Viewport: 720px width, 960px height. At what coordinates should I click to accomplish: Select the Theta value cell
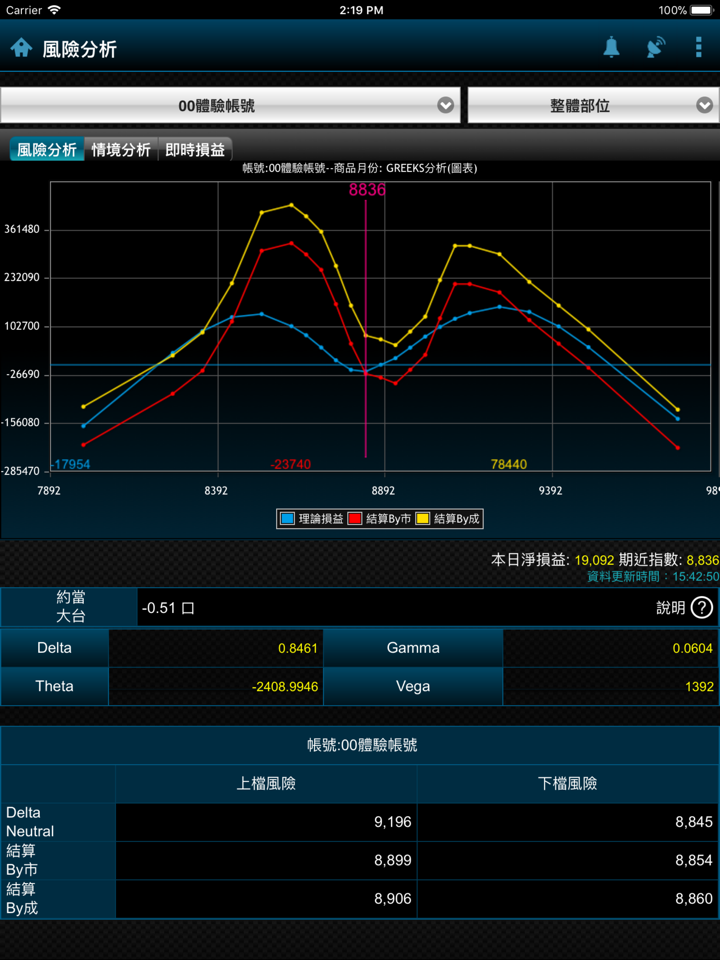tap(215, 686)
